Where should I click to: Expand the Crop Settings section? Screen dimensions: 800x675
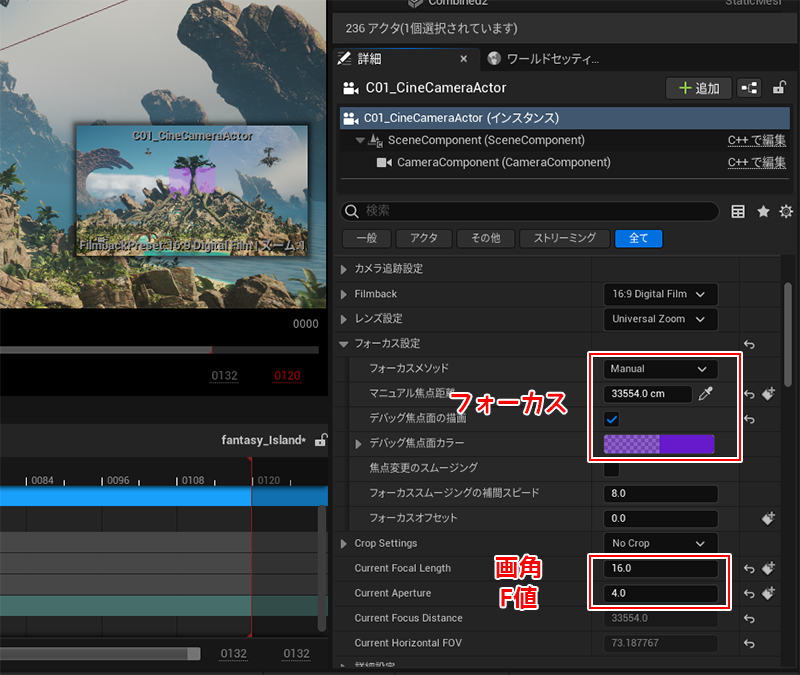346,544
